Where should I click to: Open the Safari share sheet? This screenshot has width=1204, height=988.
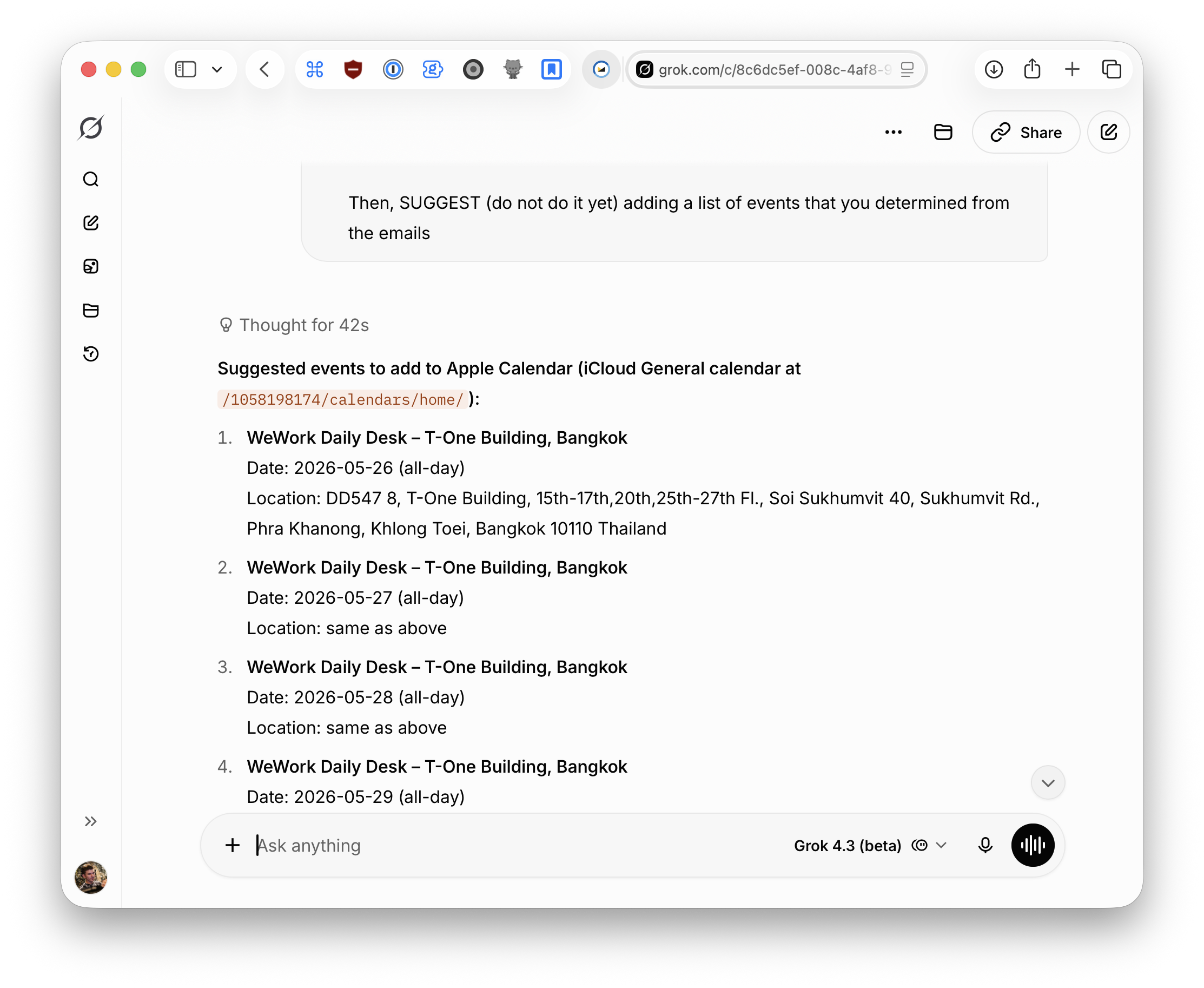click(x=1032, y=69)
